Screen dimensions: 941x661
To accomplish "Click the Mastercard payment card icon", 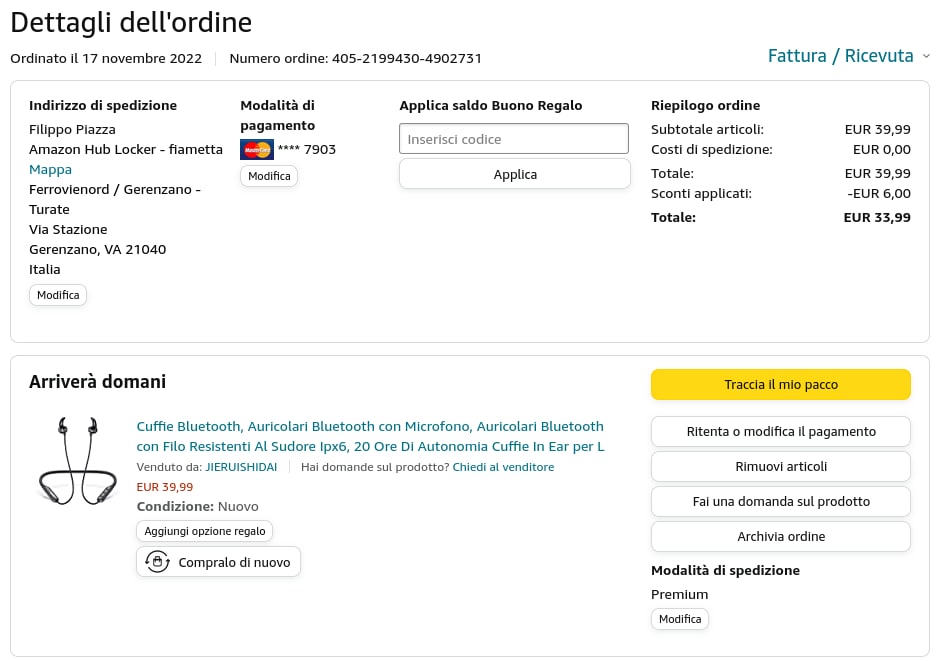I will coord(257,150).
